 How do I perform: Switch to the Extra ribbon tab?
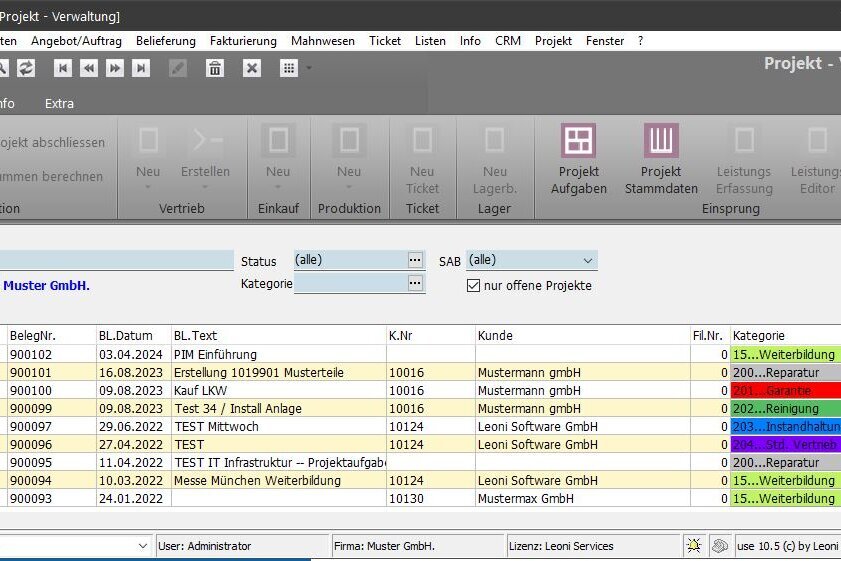coord(59,103)
